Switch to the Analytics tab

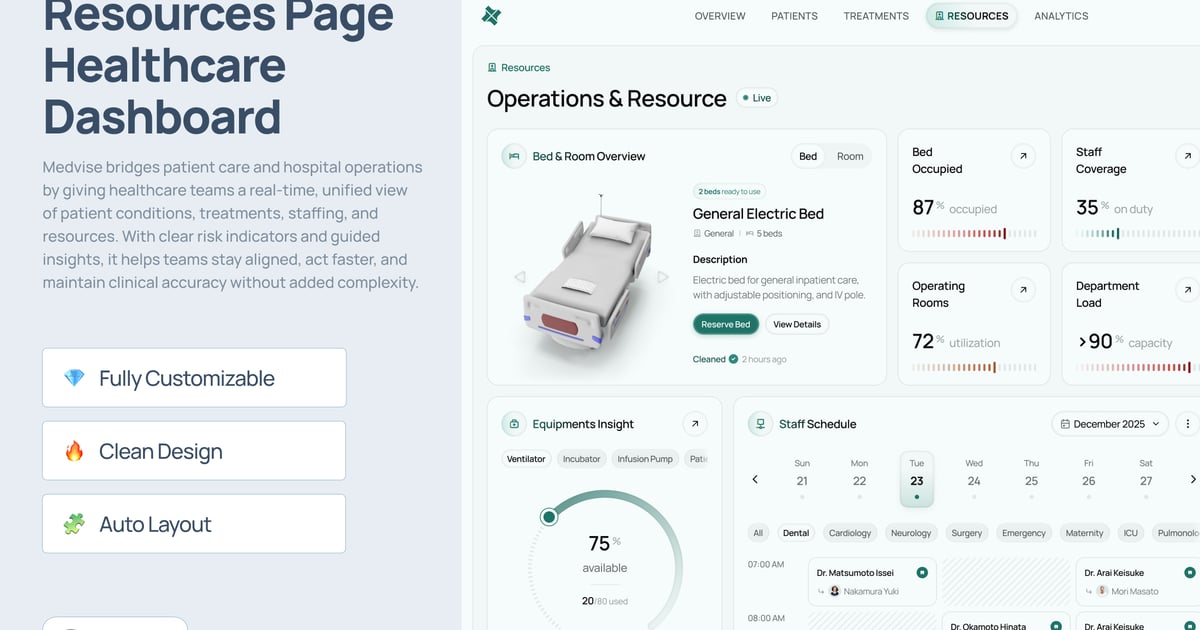[x=1061, y=16]
